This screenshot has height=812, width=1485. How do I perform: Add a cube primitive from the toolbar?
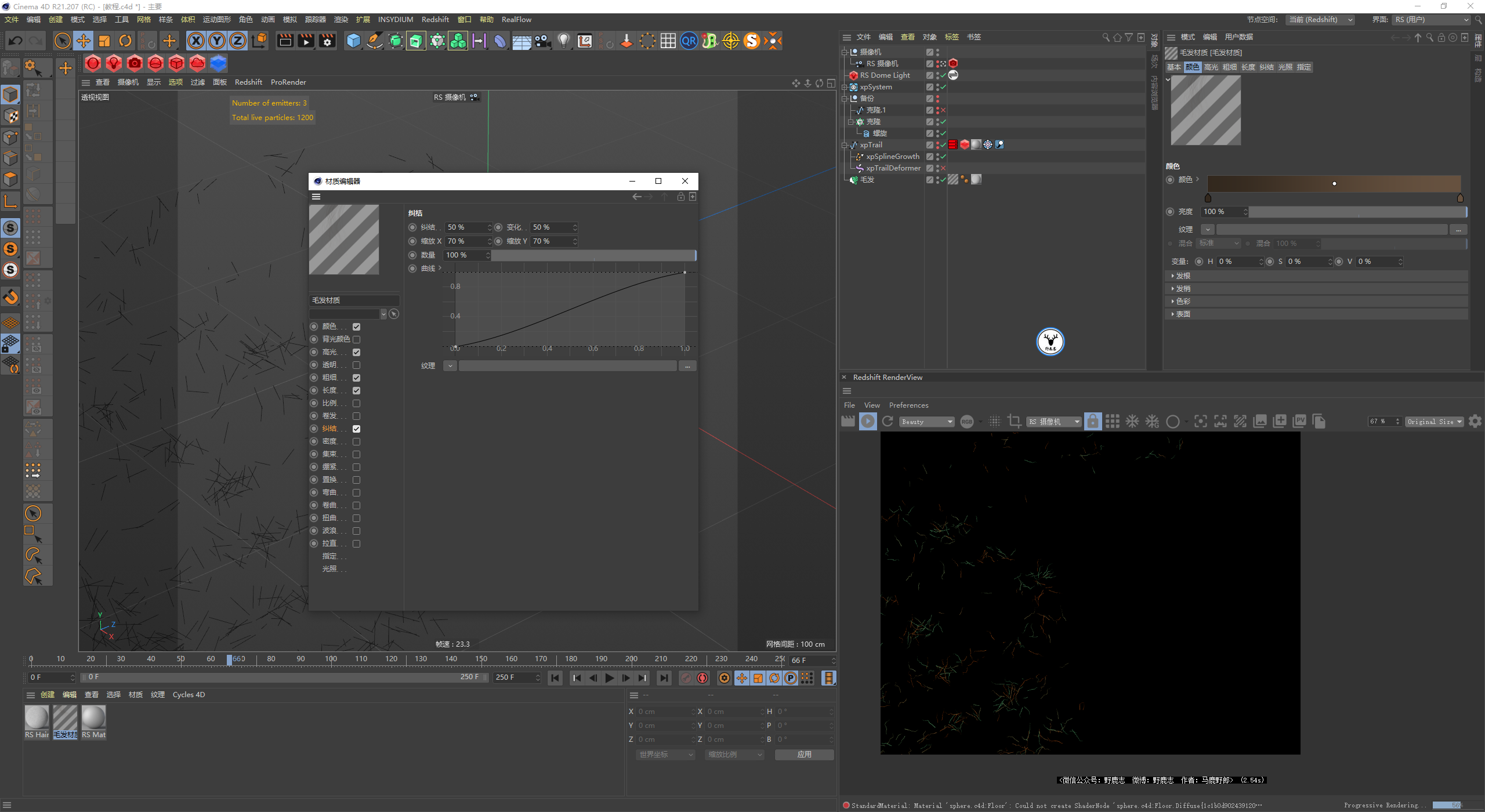353,41
